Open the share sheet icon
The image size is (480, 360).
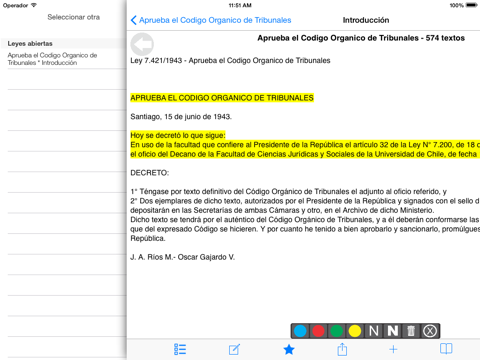(342, 349)
